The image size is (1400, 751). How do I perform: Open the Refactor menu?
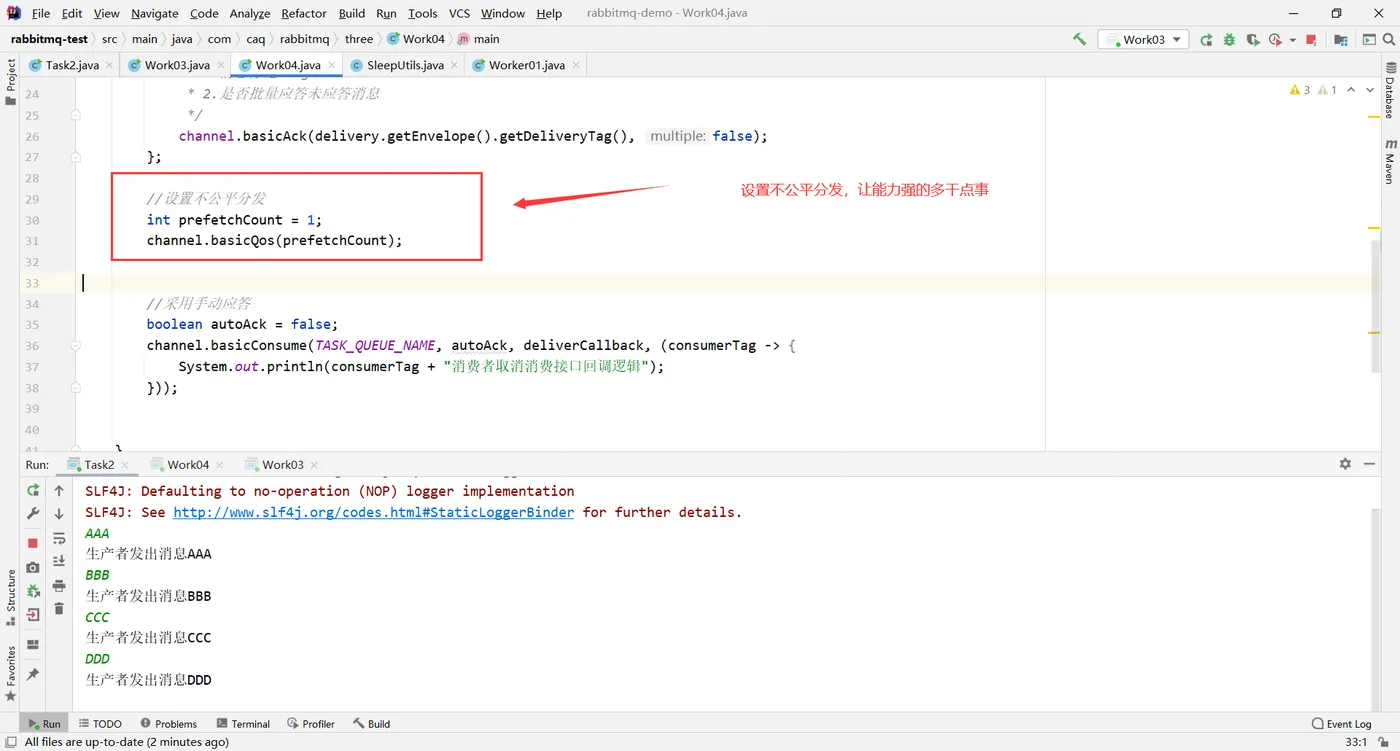(304, 13)
